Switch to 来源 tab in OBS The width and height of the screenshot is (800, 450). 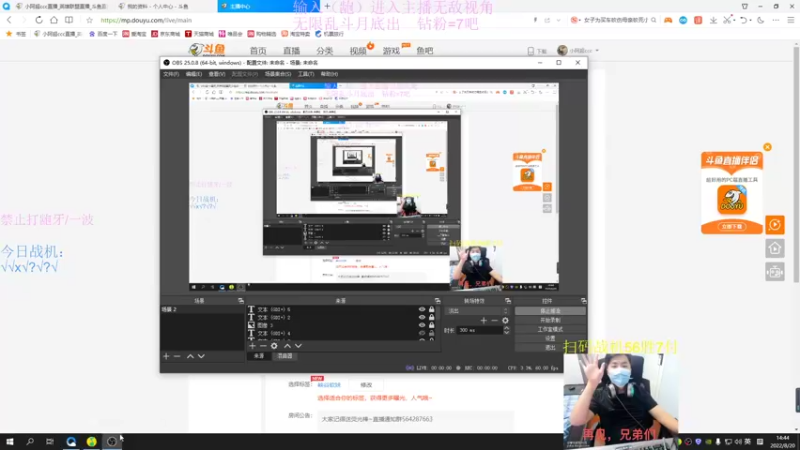pos(259,356)
